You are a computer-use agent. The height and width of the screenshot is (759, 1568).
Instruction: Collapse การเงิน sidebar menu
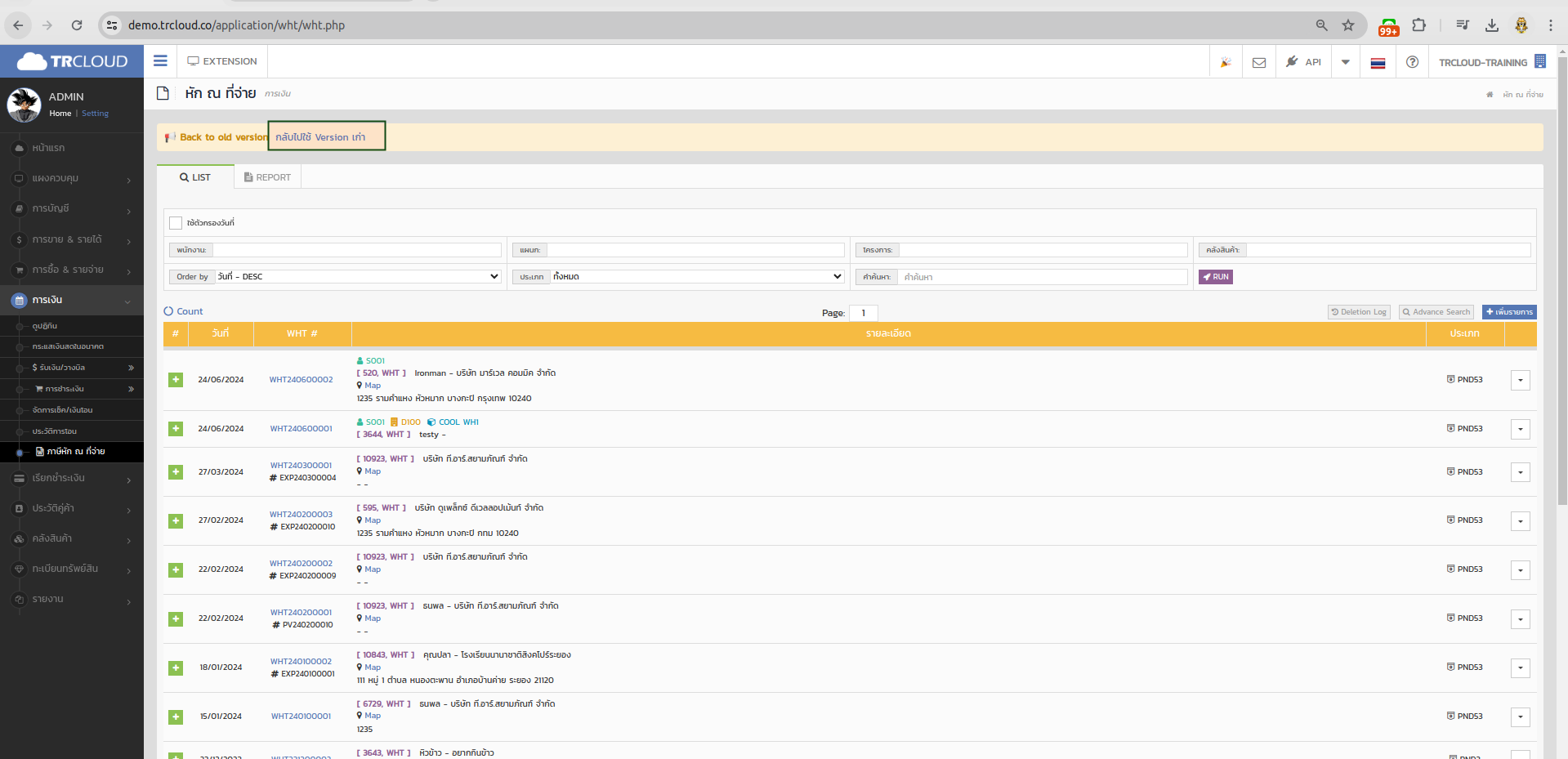[72, 300]
